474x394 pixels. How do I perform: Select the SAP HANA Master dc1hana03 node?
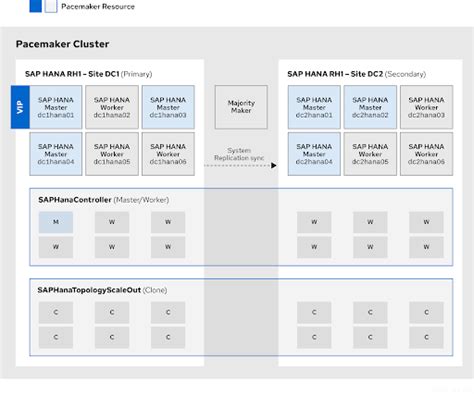168,107
